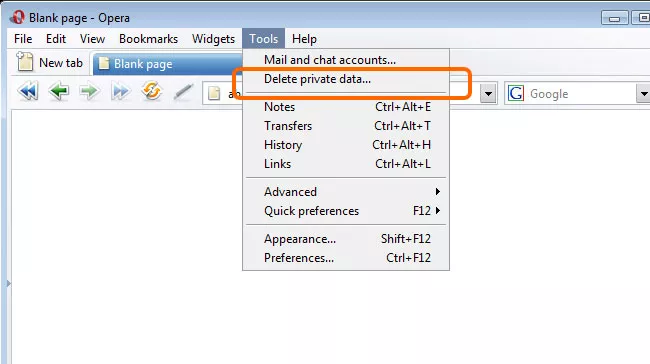Click the Google search engine logo icon
This screenshot has width=650, height=364.
pos(516,93)
